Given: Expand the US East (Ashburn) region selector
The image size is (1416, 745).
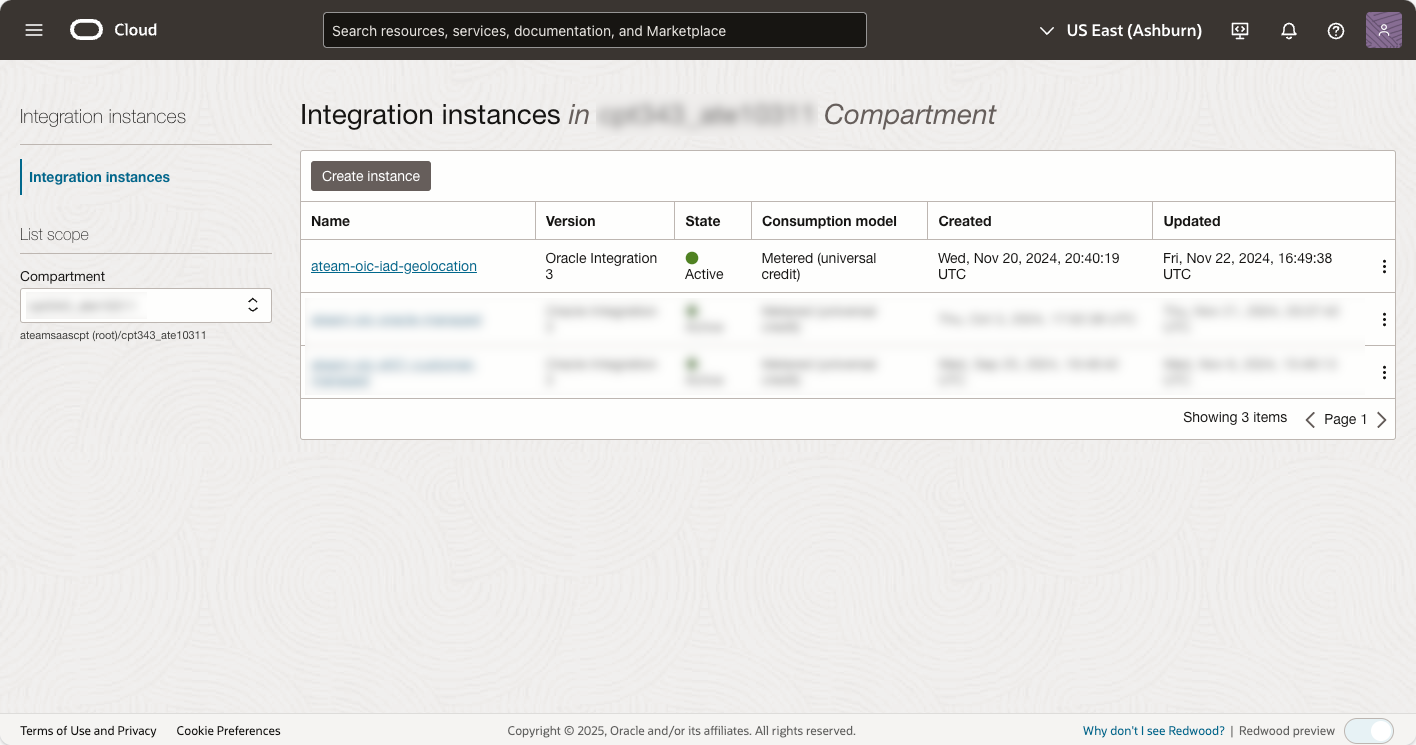Looking at the screenshot, I should (1120, 31).
